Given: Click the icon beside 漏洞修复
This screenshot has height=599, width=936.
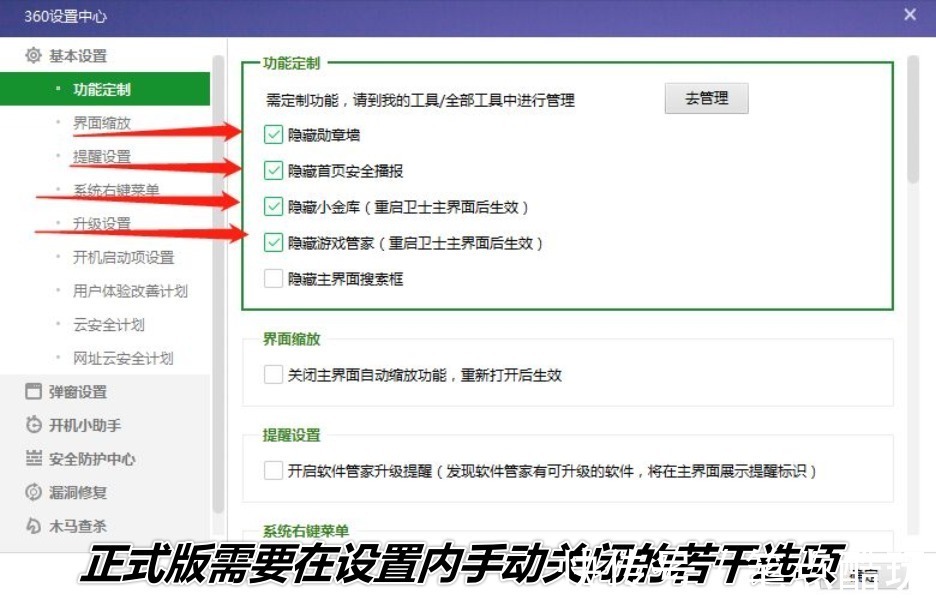Looking at the screenshot, I should pyautogui.click(x=33, y=492).
